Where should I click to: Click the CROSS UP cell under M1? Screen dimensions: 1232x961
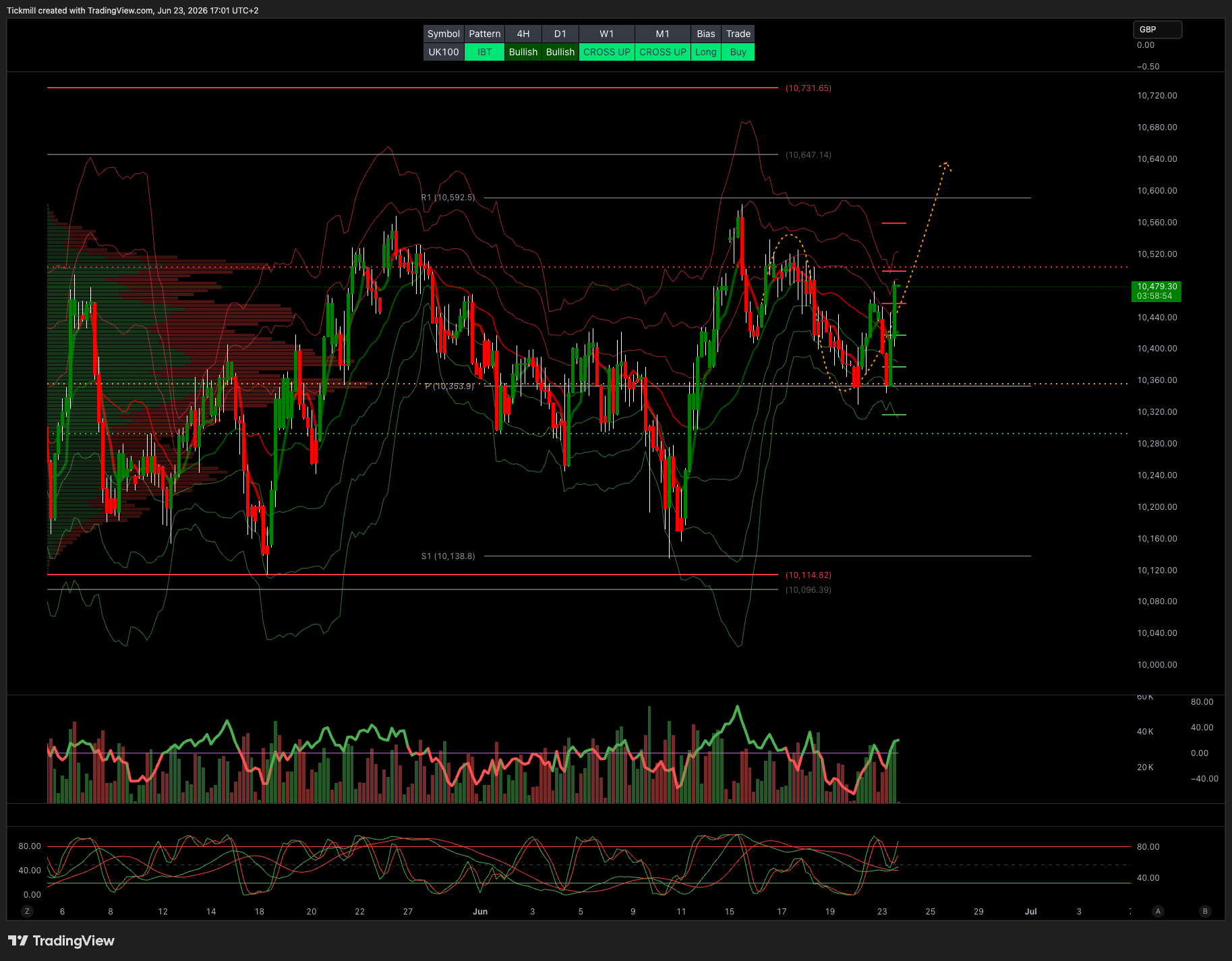pos(663,52)
